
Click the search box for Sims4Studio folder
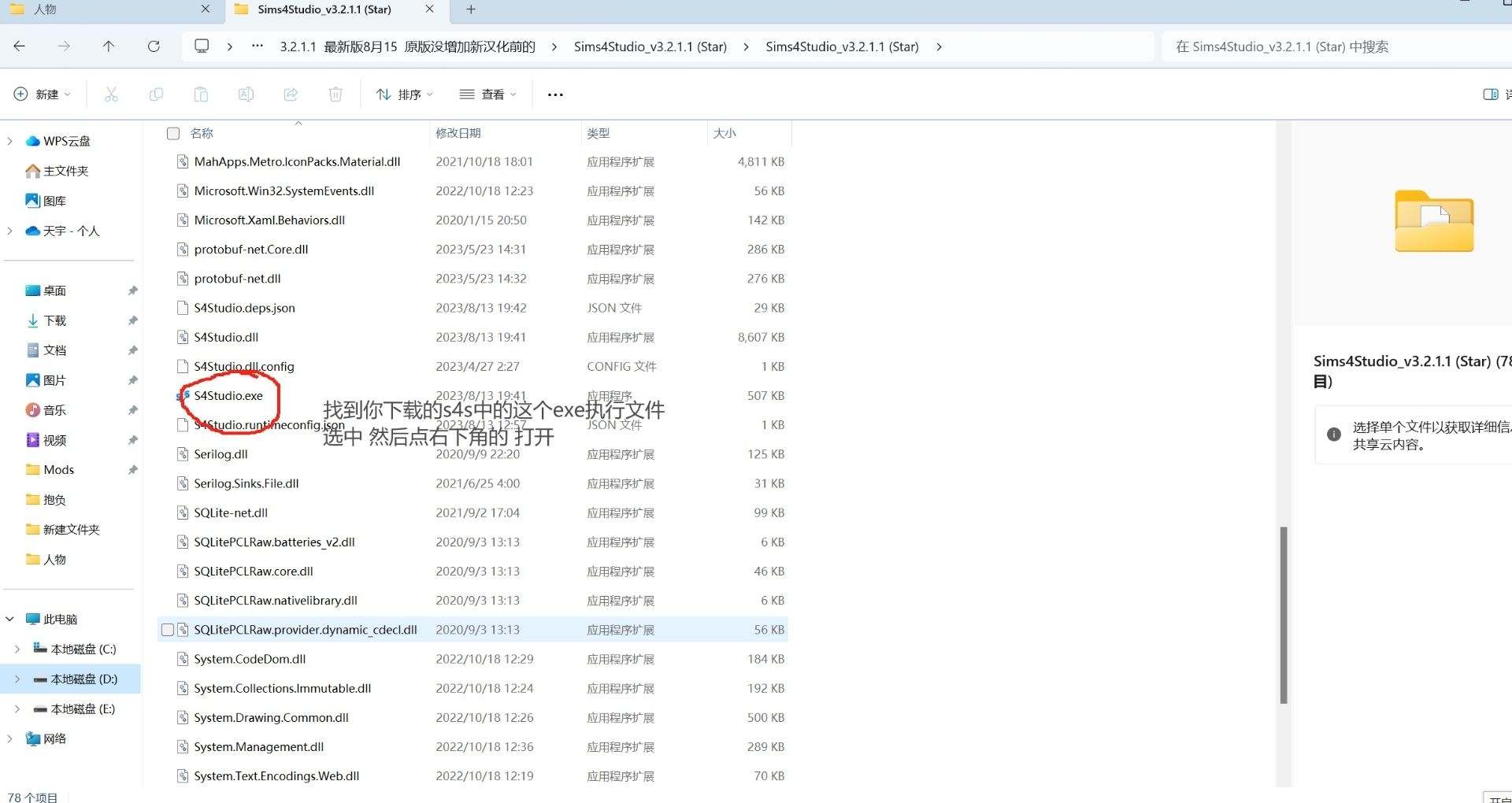pos(1336,46)
